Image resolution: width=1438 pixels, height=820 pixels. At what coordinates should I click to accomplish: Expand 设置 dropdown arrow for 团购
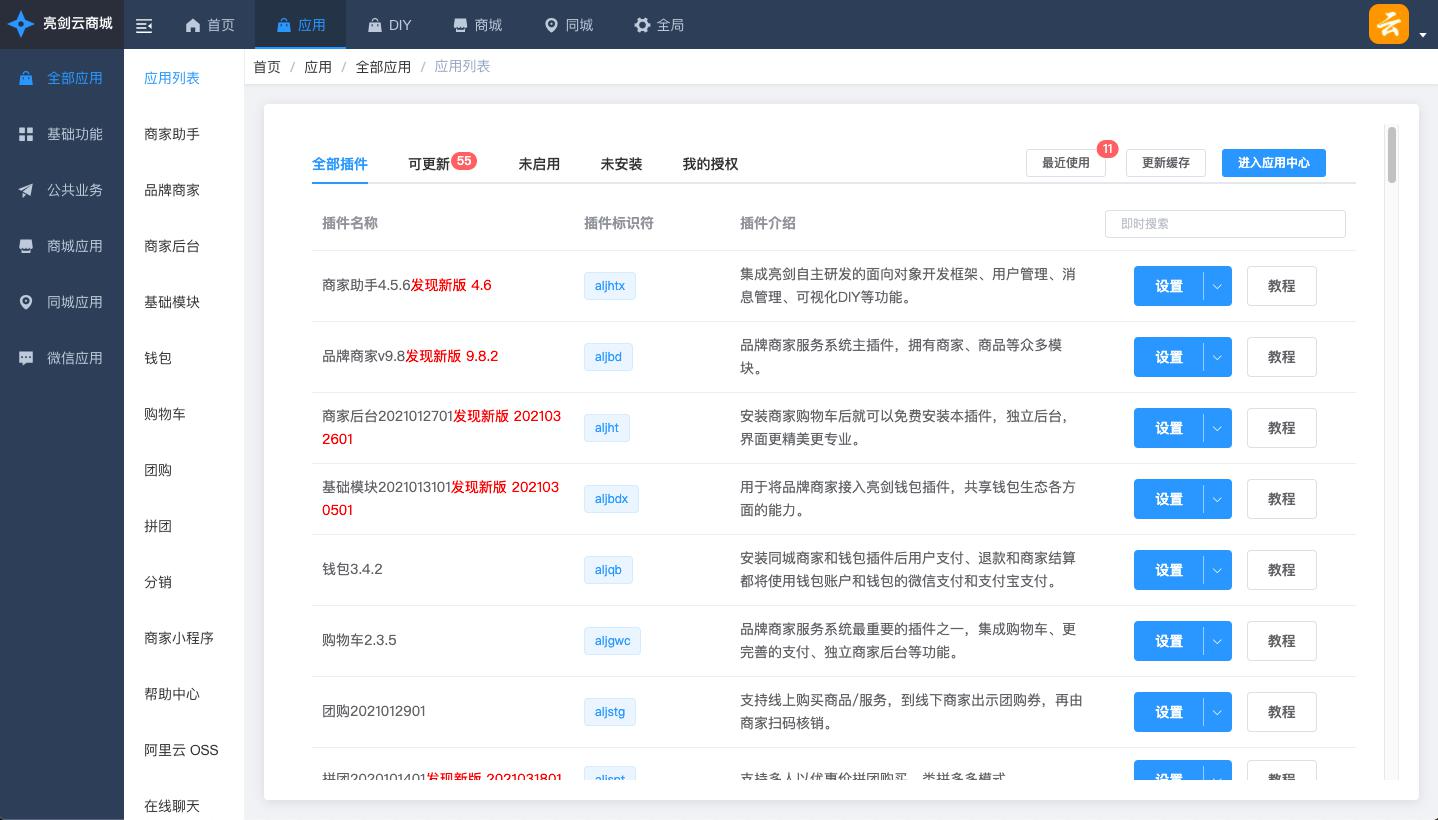(1217, 712)
